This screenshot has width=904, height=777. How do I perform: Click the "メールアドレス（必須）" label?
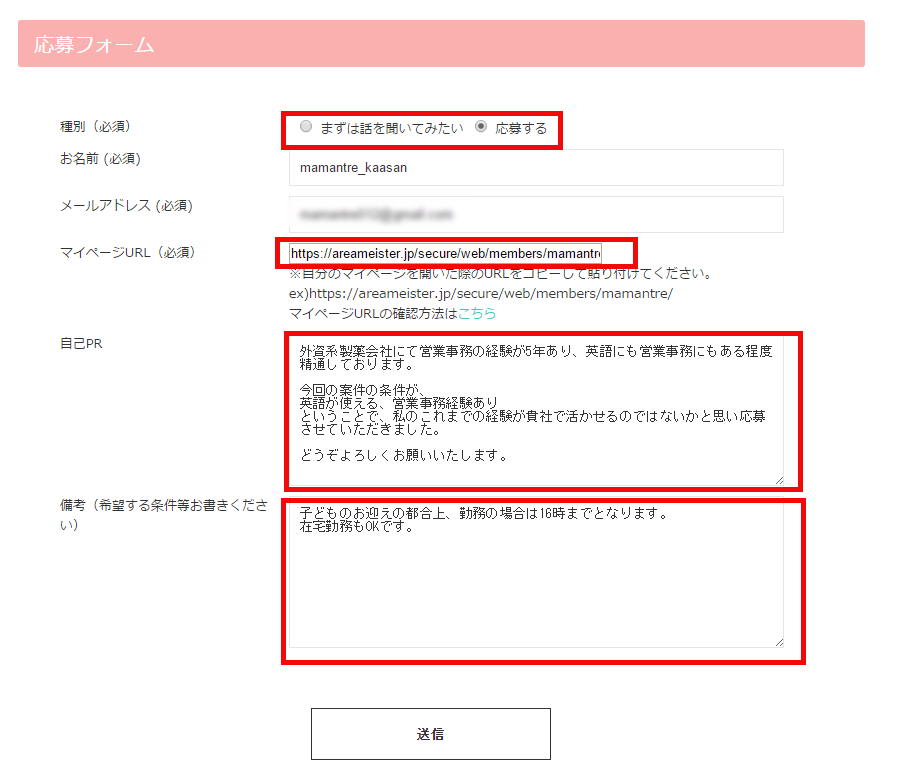[x=127, y=206]
